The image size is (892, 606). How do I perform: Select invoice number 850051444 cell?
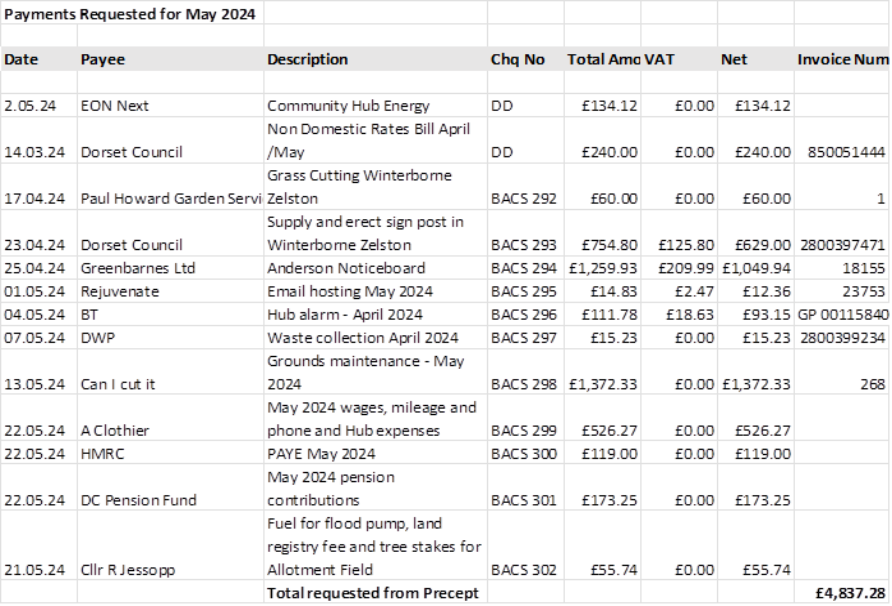(x=840, y=153)
